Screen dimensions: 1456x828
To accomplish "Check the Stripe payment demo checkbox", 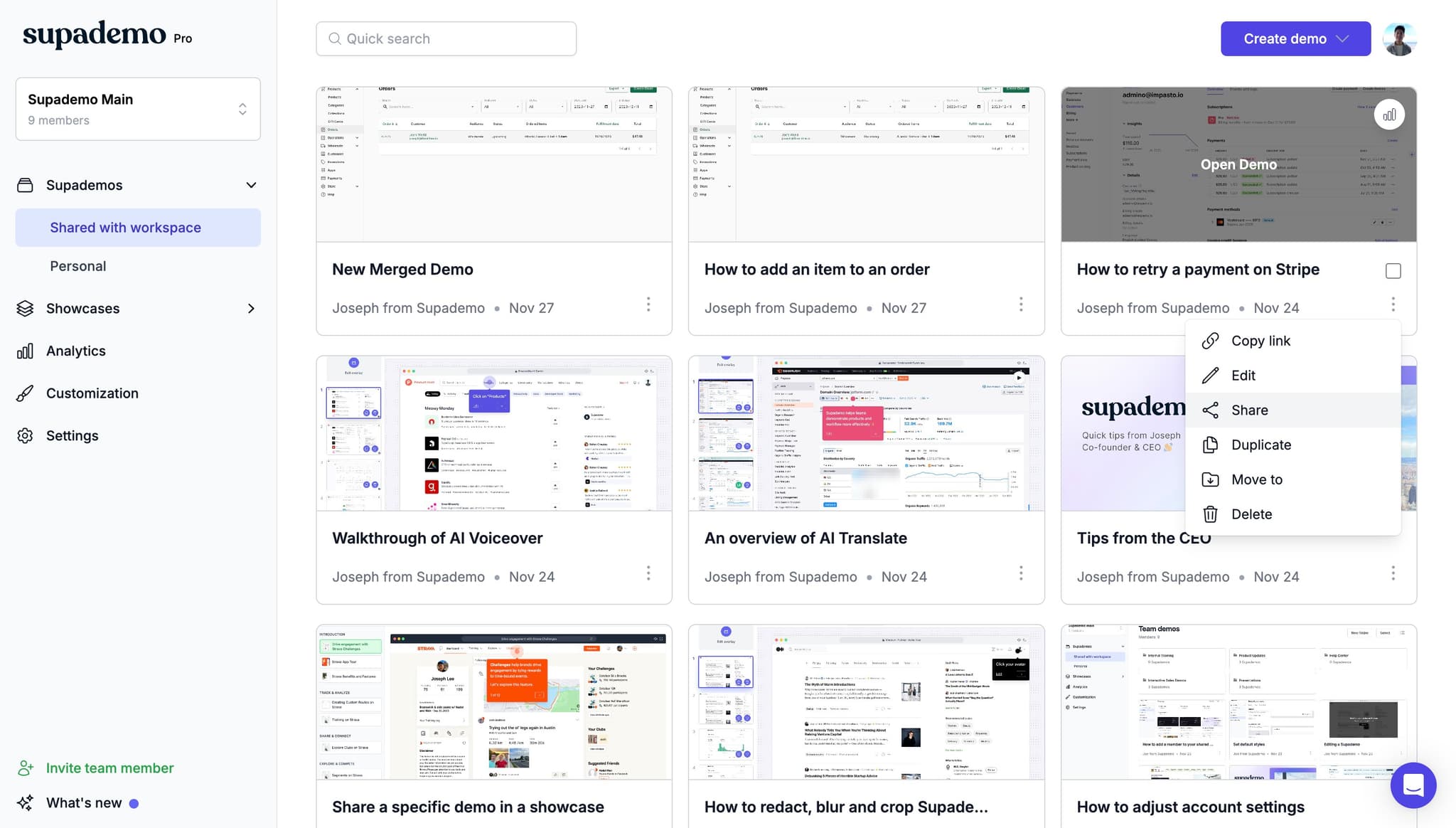I will 1393,271.
